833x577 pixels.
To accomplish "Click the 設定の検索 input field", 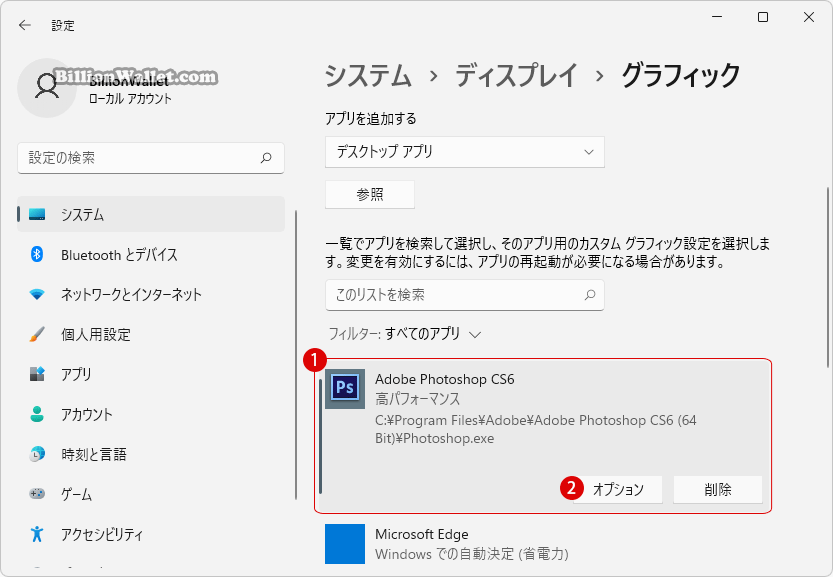I will point(151,158).
